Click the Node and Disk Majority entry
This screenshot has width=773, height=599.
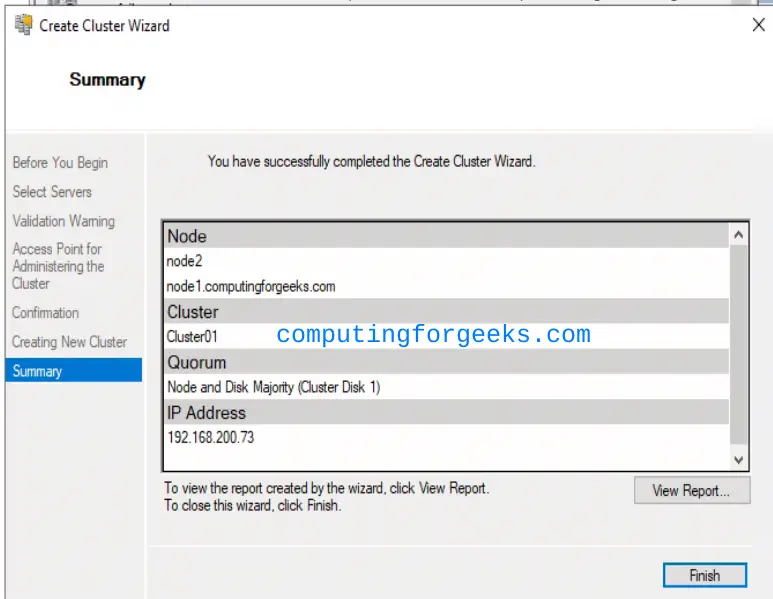[x=446, y=387]
